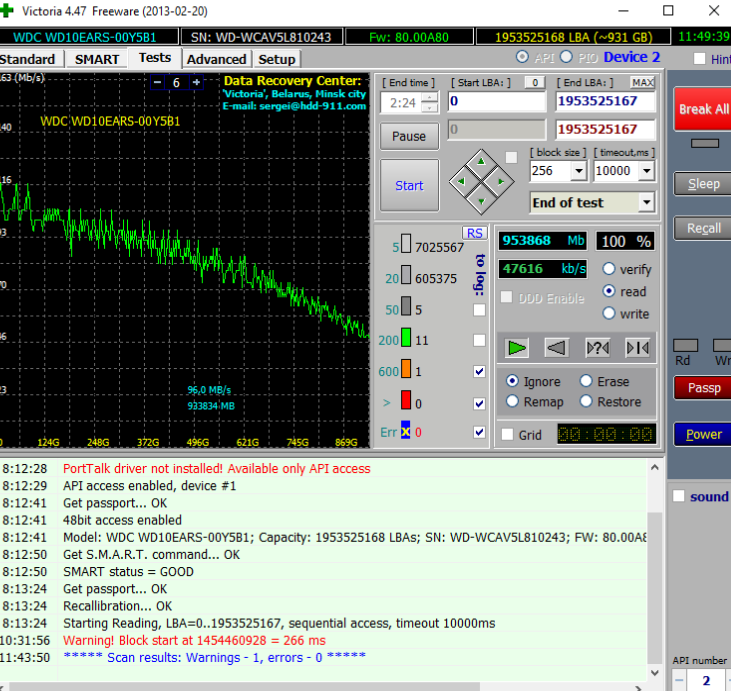Click the green play scan button
The width and height of the screenshot is (731, 691).
point(517,348)
